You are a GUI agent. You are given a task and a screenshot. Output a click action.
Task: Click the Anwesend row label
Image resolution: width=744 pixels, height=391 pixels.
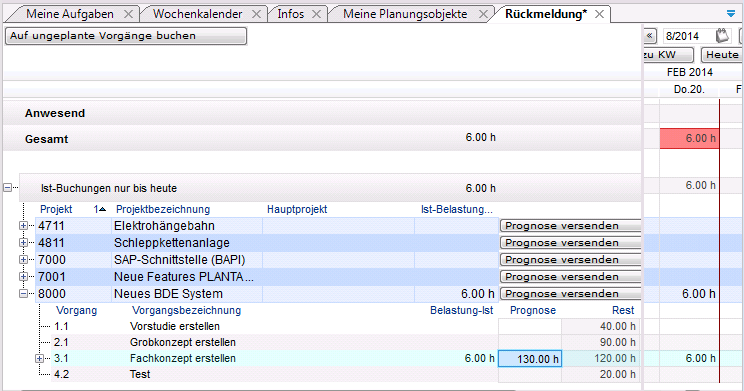click(x=55, y=113)
